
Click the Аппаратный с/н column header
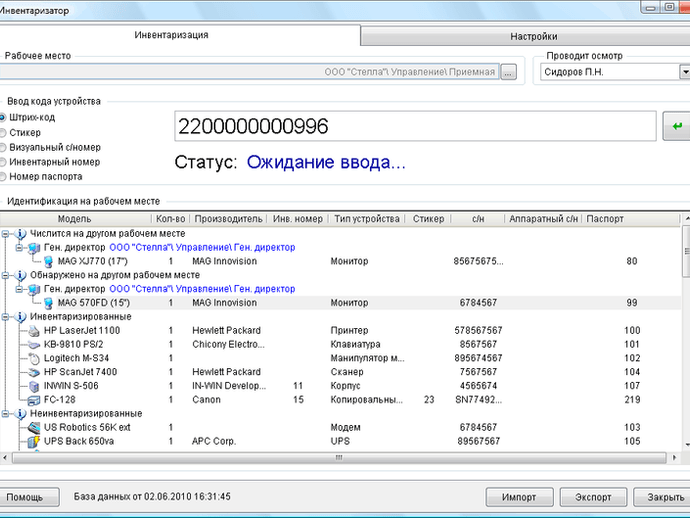pos(543,219)
